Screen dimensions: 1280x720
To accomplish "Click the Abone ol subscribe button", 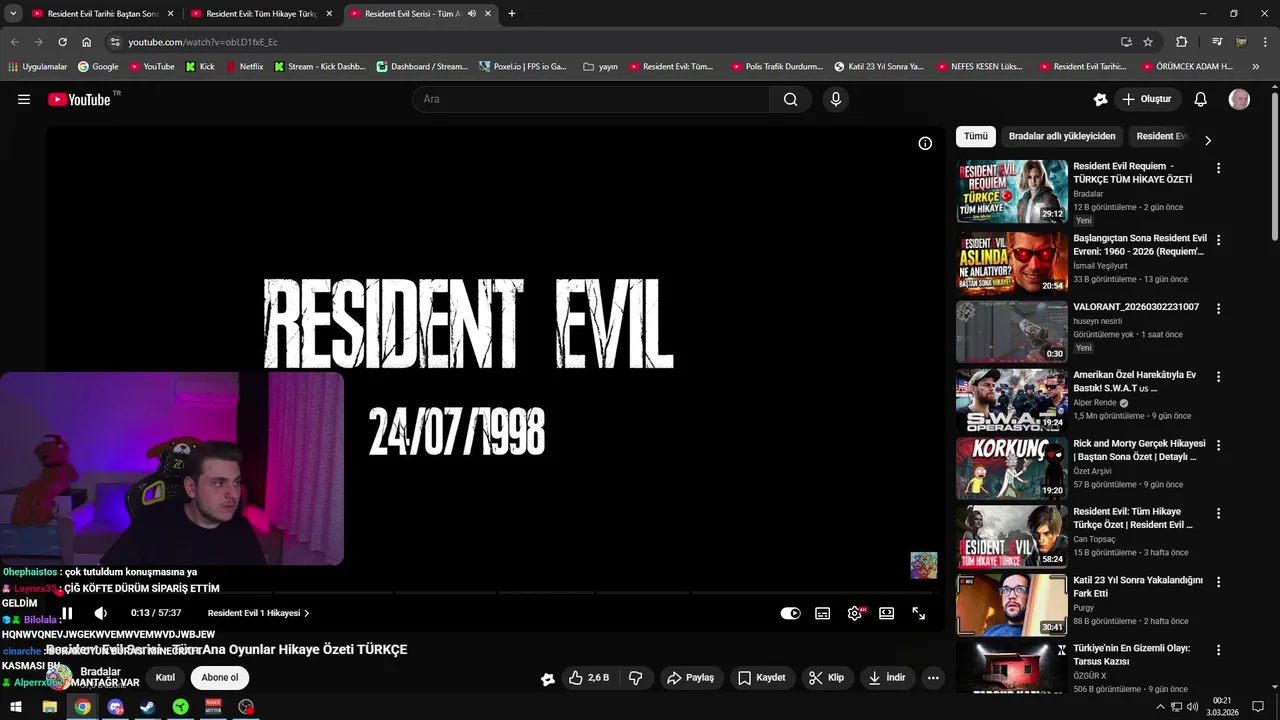I will coord(220,677).
